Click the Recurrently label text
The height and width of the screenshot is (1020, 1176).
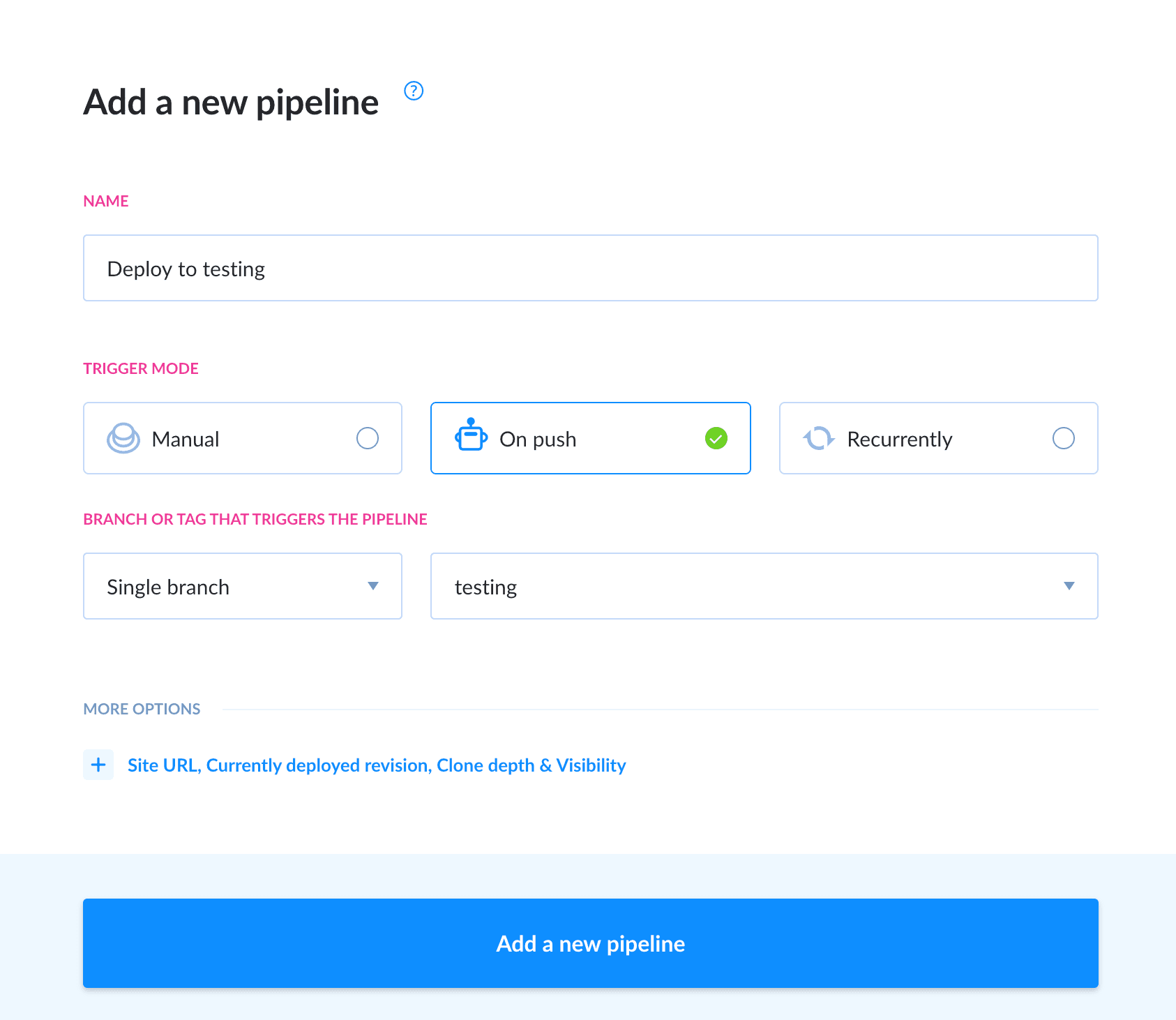899,439
